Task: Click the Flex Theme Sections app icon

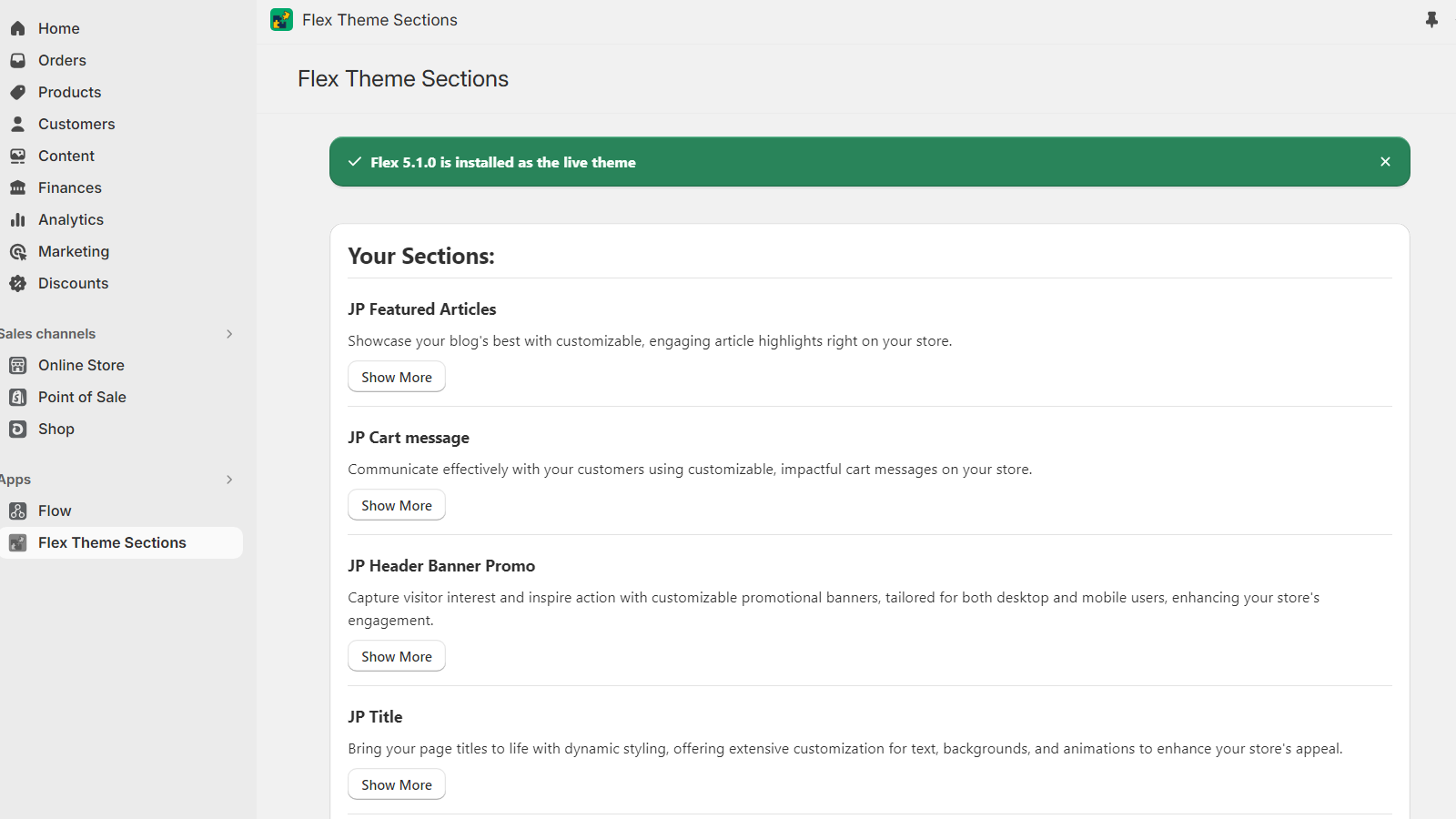Action: pos(17,542)
